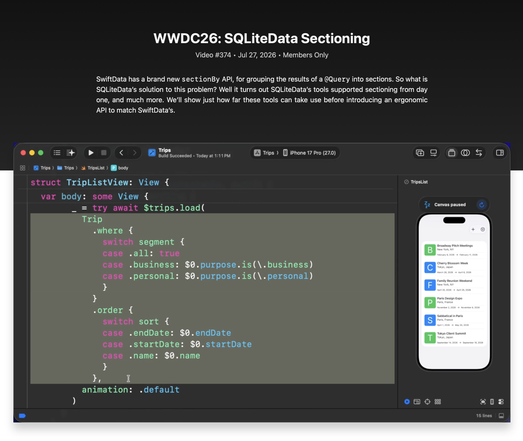Image resolution: width=523 pixels, height=441 pixels.
Task: Open the Trips scheme selector
Action: point(266,153)
